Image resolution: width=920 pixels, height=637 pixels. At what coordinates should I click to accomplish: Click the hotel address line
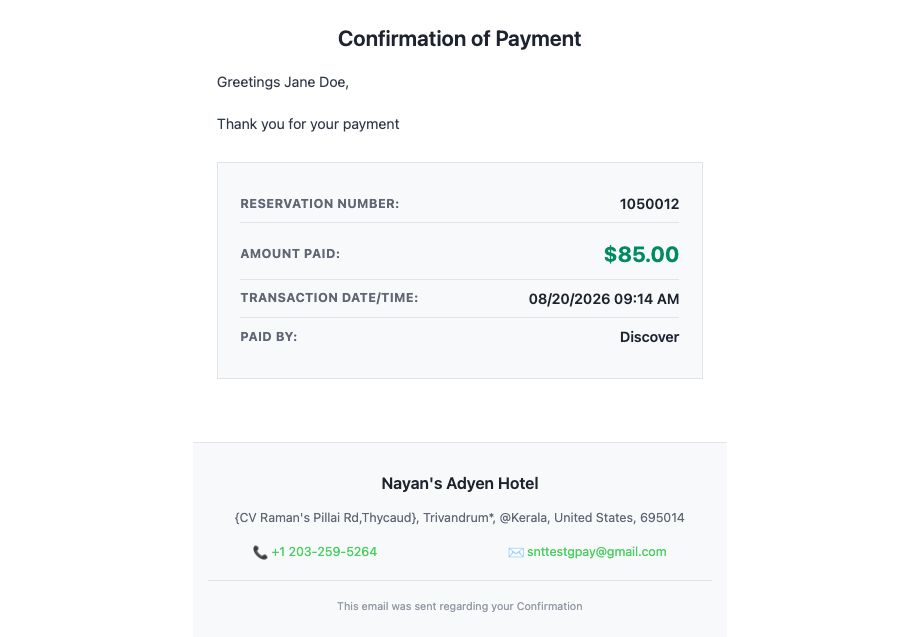point(459,518)
